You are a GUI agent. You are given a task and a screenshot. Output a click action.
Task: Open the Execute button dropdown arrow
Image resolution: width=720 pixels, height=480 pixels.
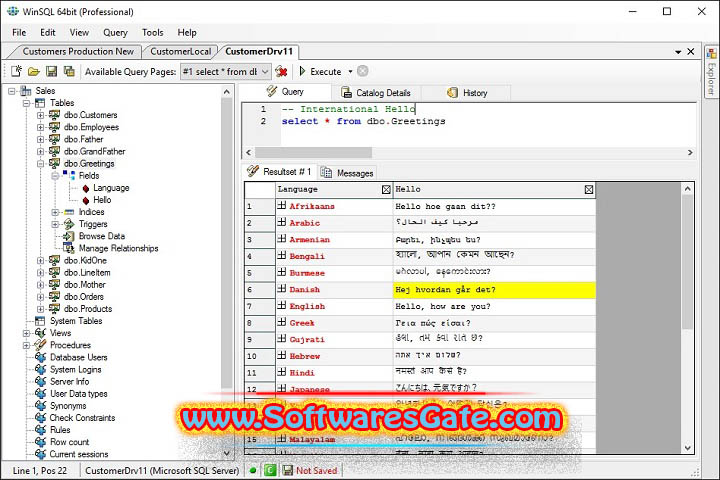(350, 72)
